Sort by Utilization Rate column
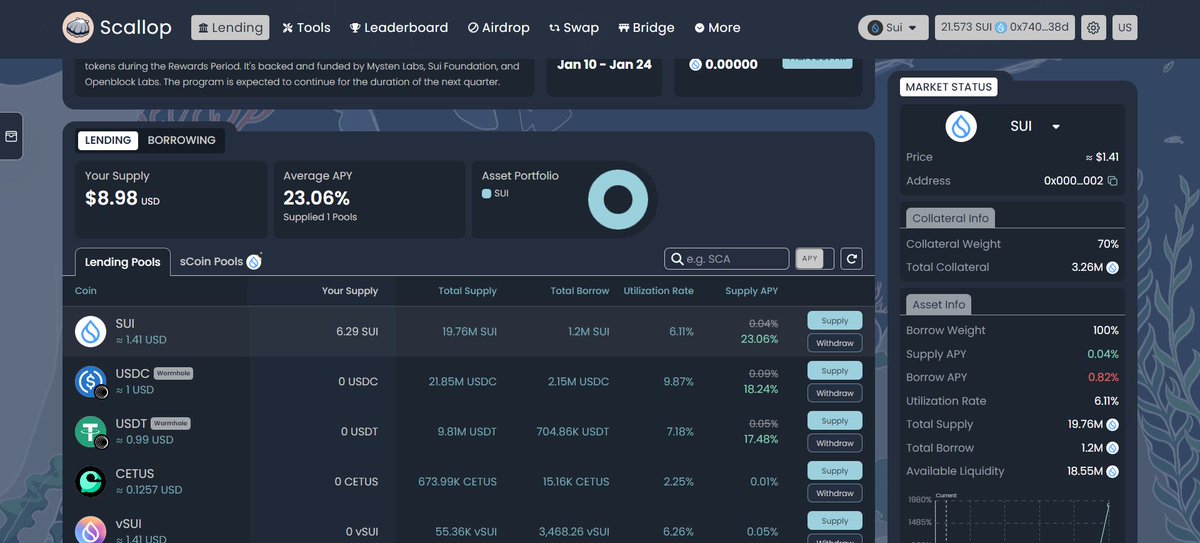Image resolution: width=1200 pixels, height=543 pixels. (658, 291)
